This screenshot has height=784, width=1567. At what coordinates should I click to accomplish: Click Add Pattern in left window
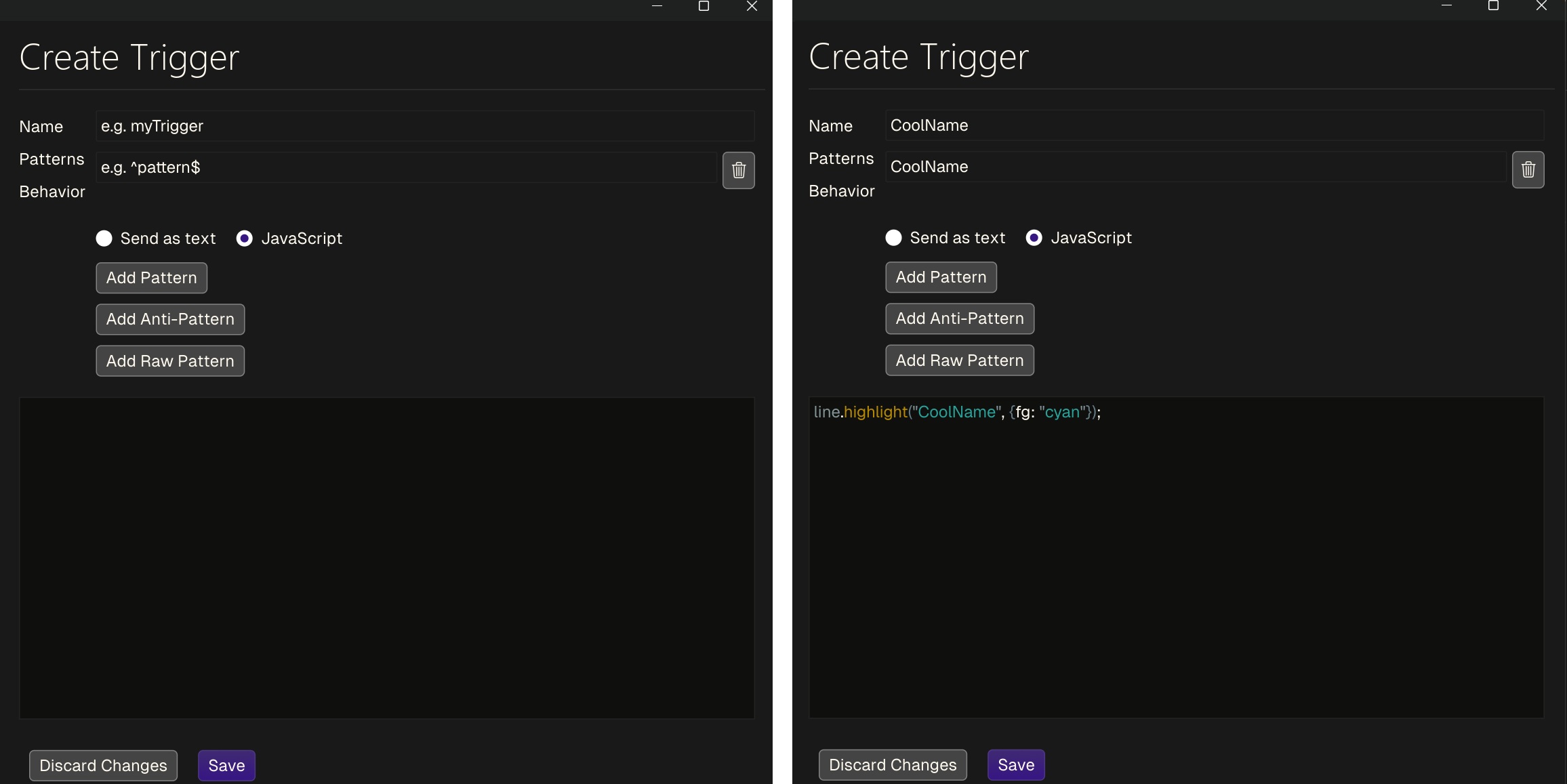[x=151, y=278]
